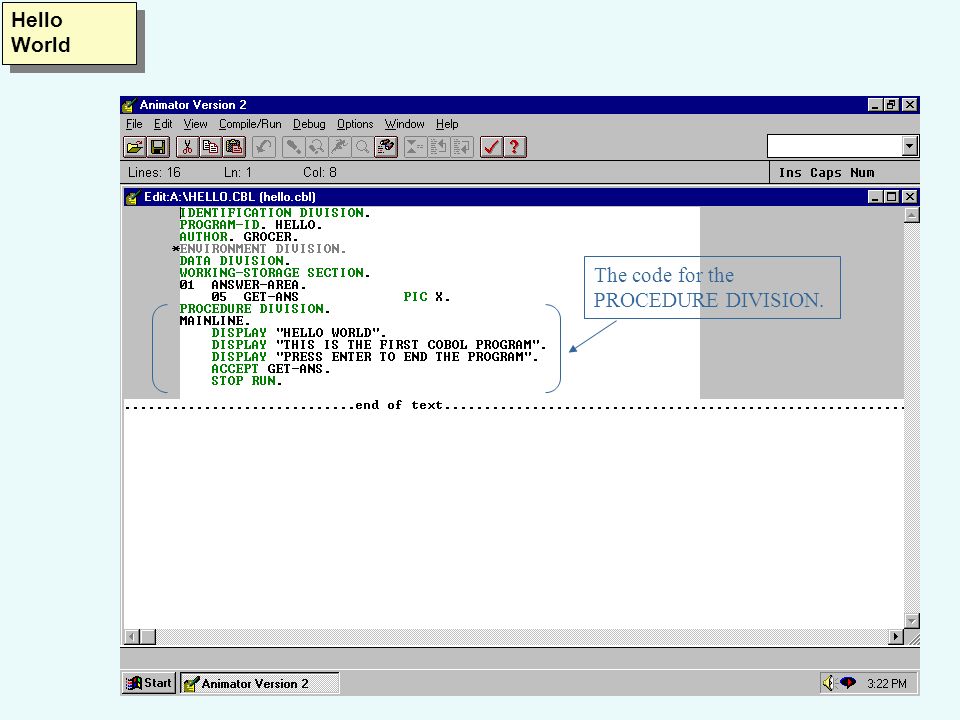Click the Ins Caps Num status indicator

(827, 173)
